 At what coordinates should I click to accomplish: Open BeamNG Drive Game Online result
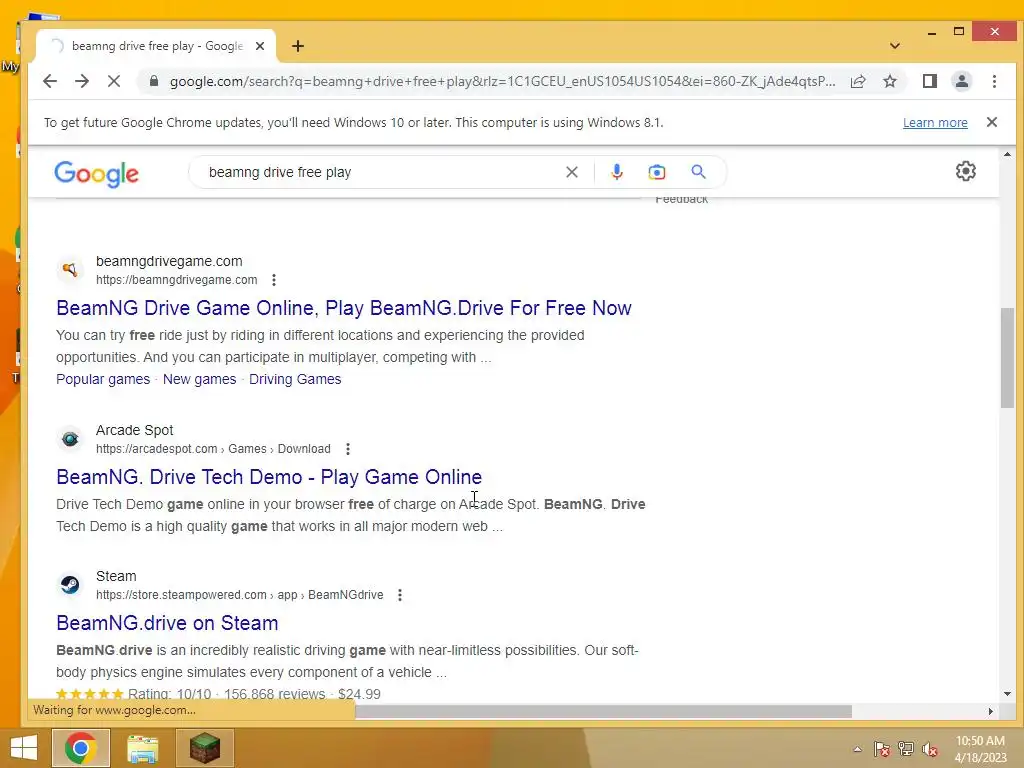point(344,308)
